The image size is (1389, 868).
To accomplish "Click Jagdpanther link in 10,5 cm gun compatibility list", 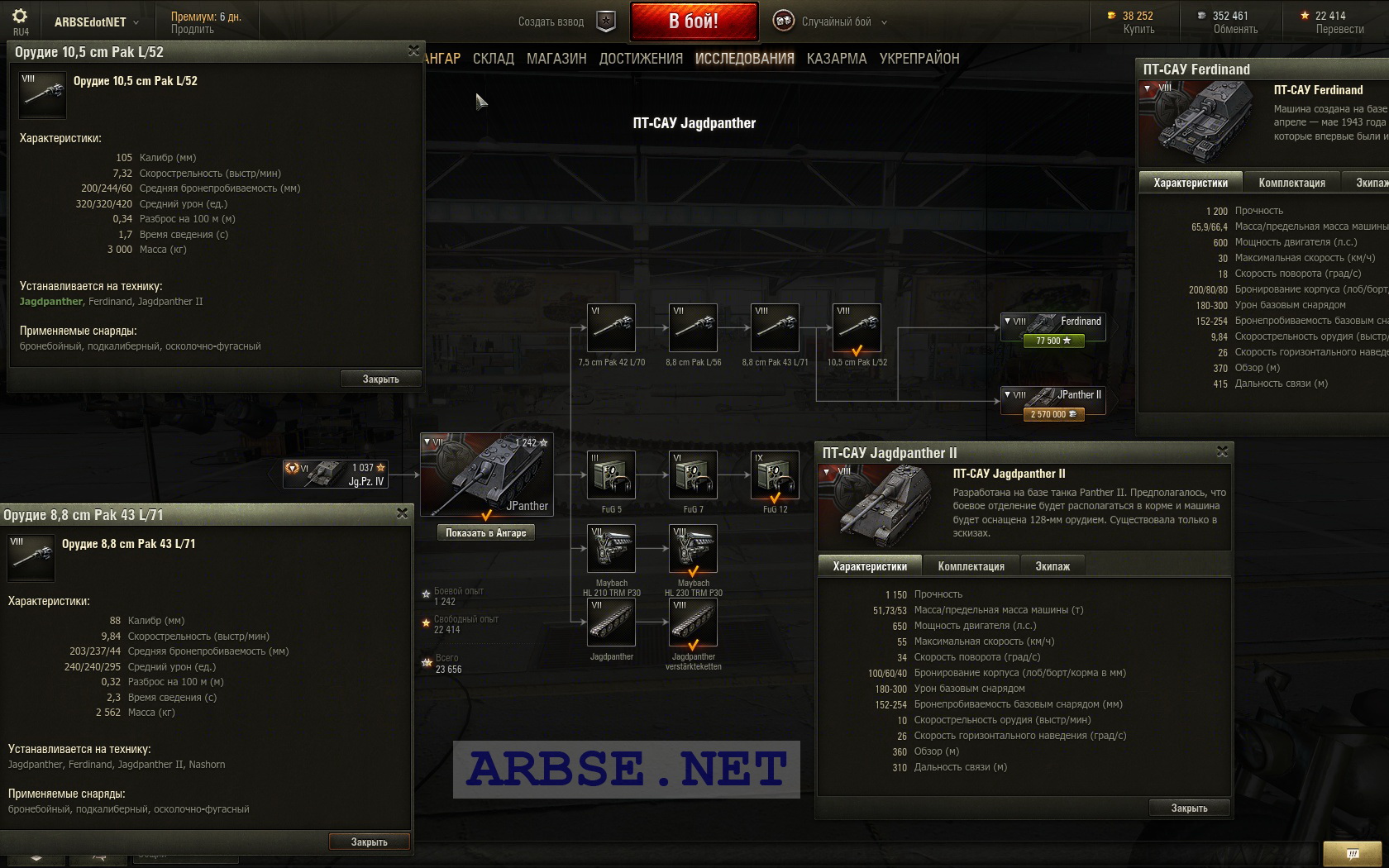I will point(51,302).
